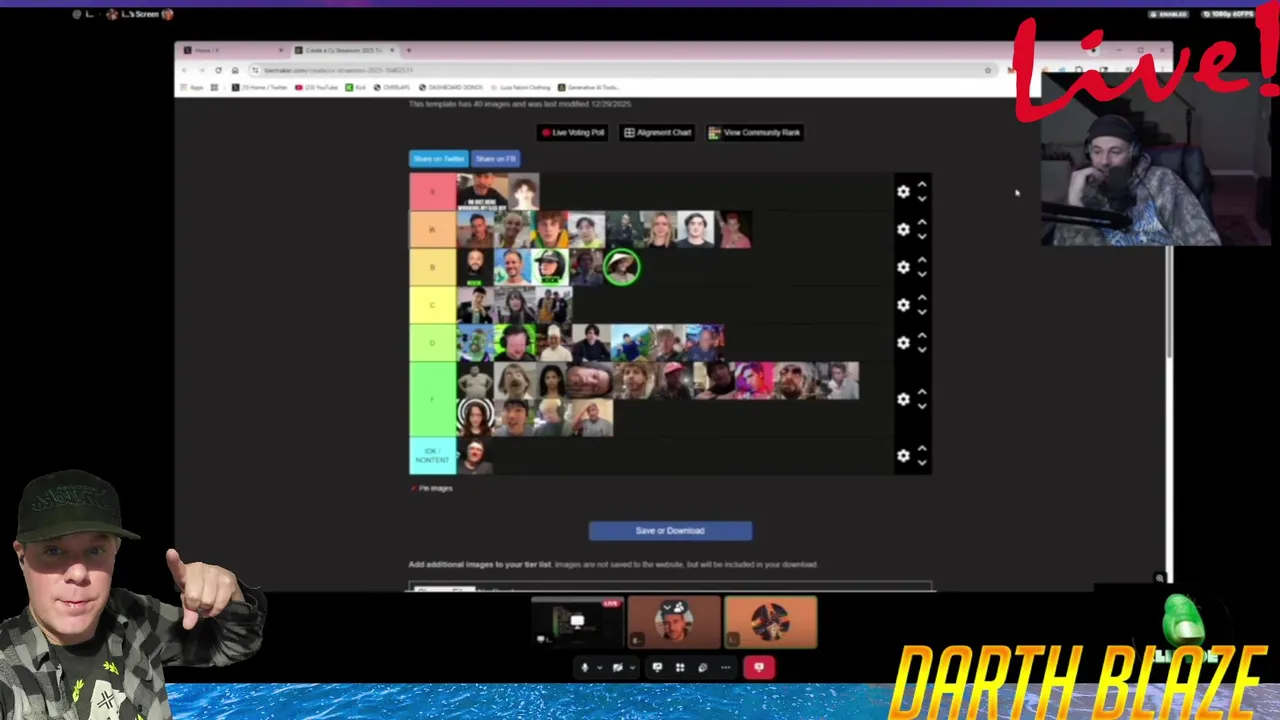Screen dimensions: 1280x720
Task: Open settings gear for the C tier row
Action: coord(903,305)
